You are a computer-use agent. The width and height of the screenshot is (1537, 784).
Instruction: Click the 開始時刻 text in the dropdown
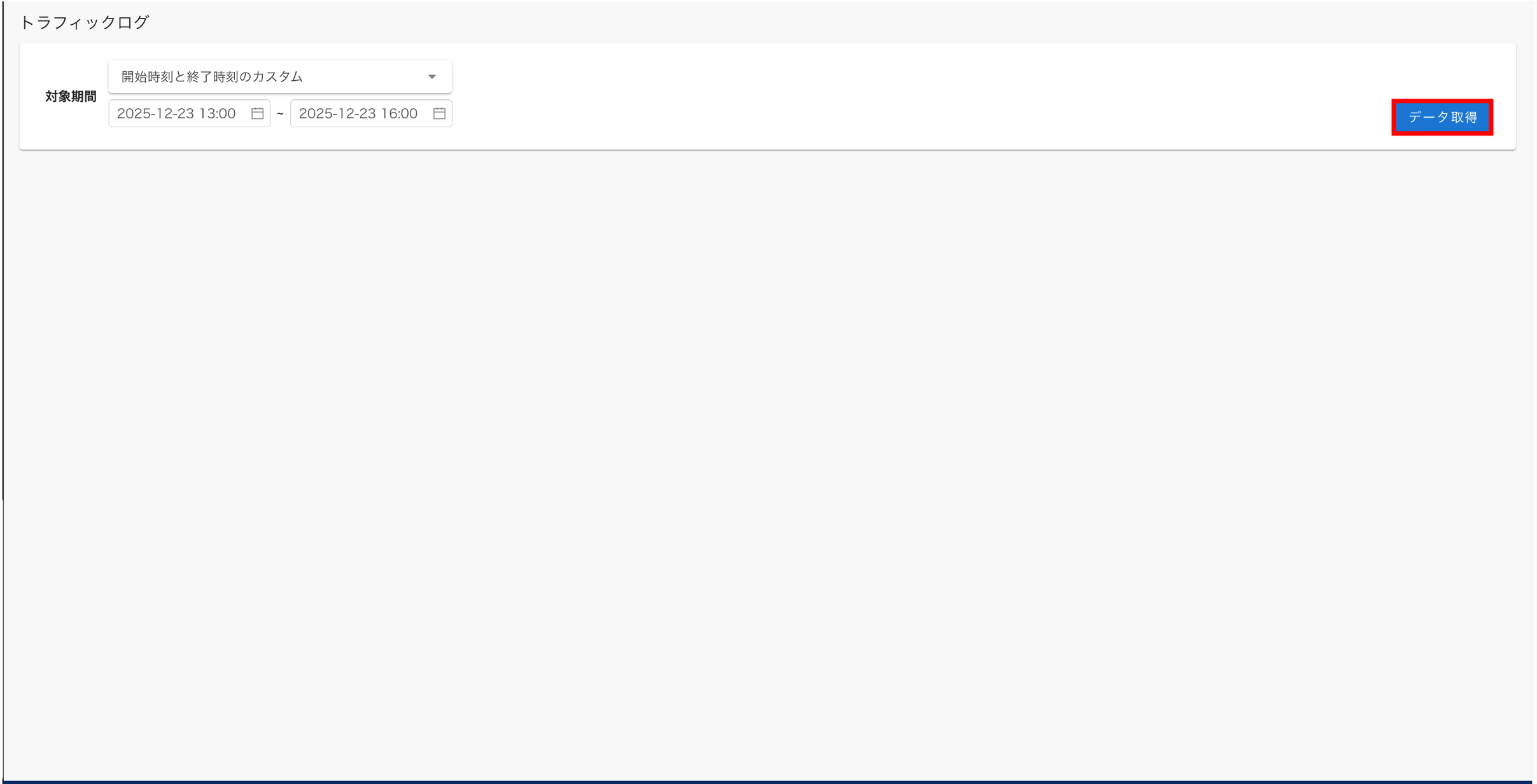(146, 77)
